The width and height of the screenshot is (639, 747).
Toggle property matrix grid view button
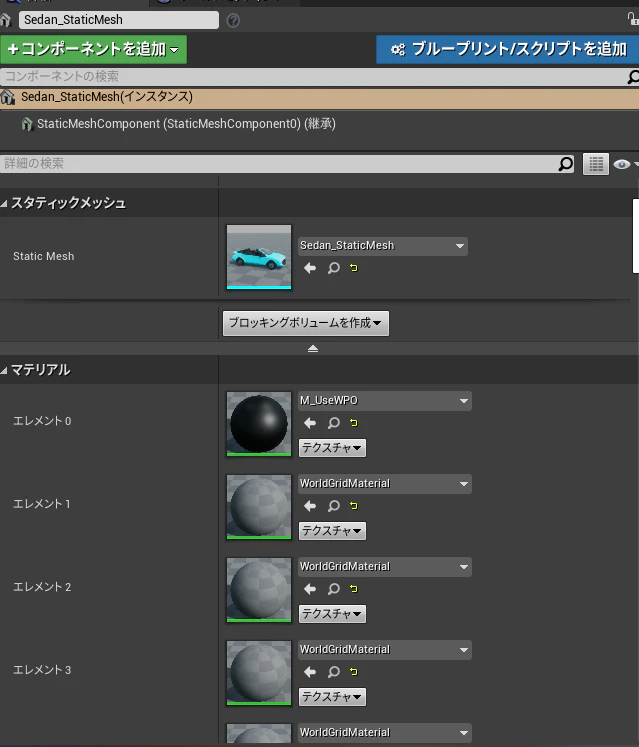596,164
